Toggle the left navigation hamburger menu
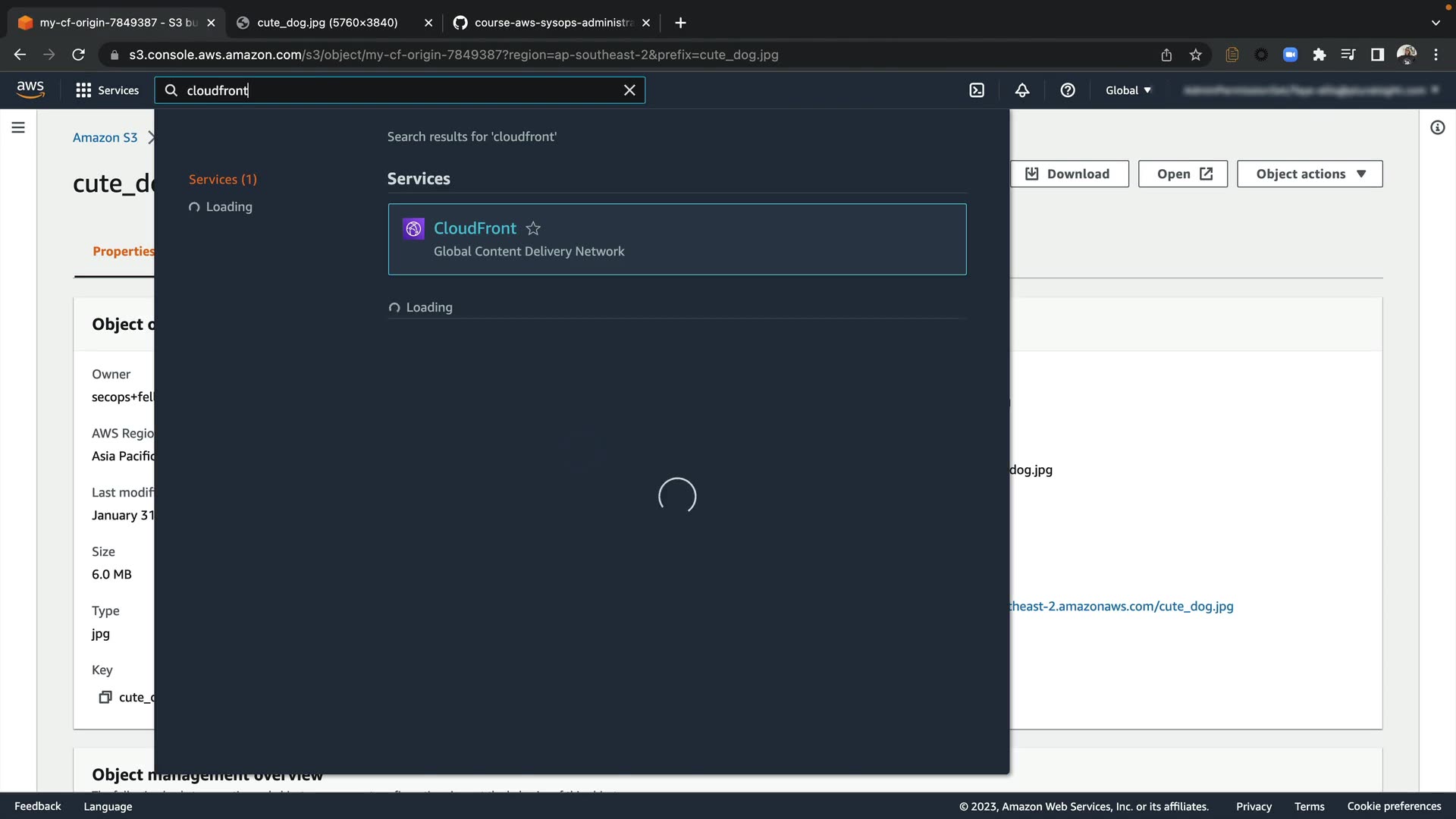 click(x=18, y=127)
